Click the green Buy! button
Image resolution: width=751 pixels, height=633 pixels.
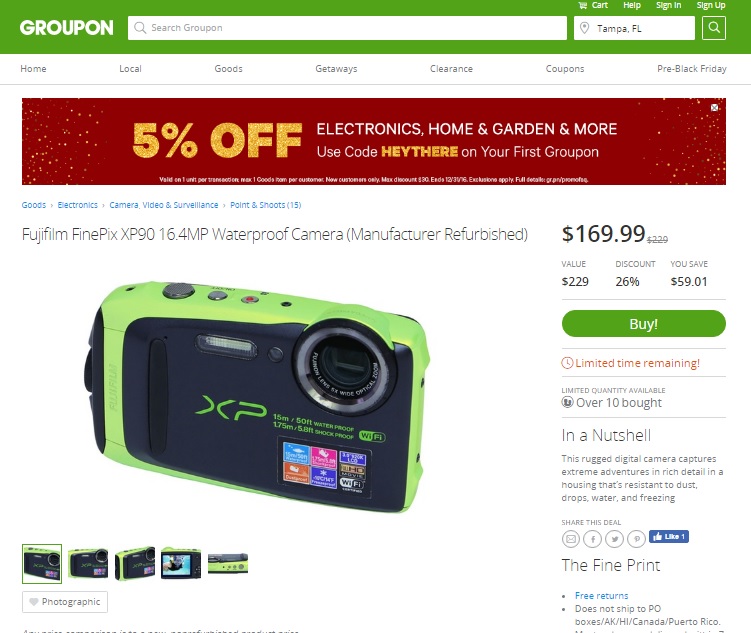[644, 324]
